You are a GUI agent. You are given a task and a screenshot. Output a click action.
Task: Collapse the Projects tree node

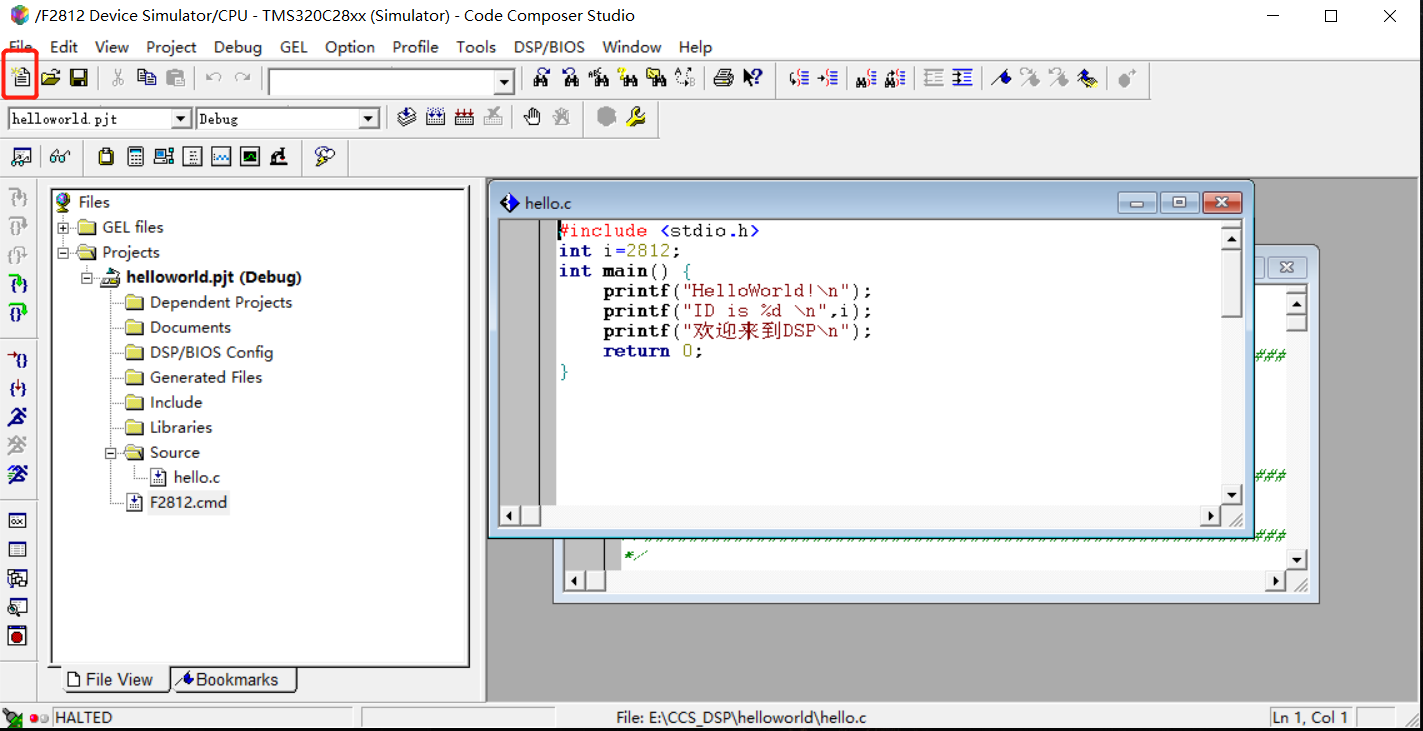[x=63, y=253]
